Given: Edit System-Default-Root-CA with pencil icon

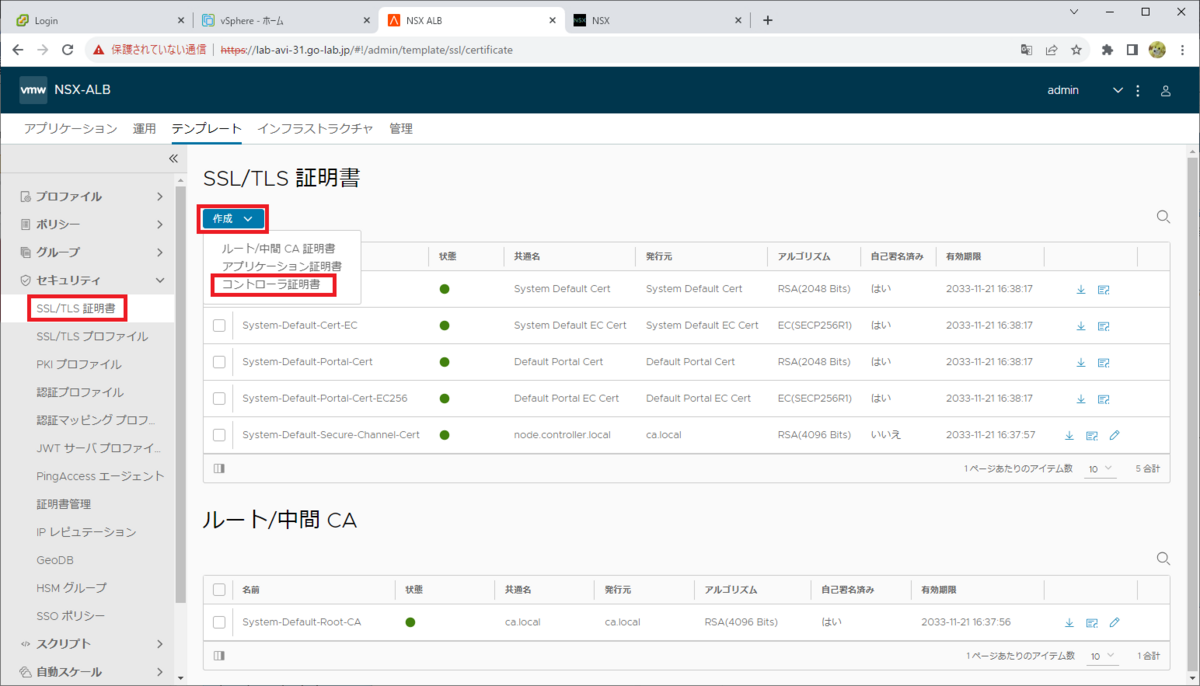Looking at the screenshot, I should click(1114, 622).
